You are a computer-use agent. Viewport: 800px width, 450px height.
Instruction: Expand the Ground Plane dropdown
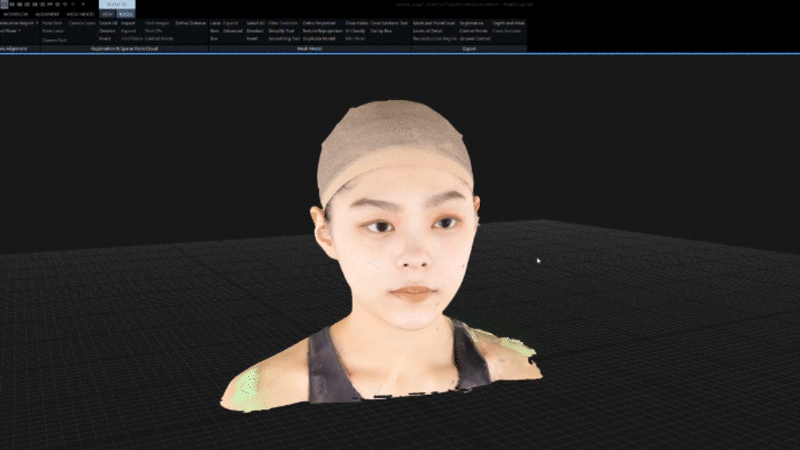[x=10, y=31]
